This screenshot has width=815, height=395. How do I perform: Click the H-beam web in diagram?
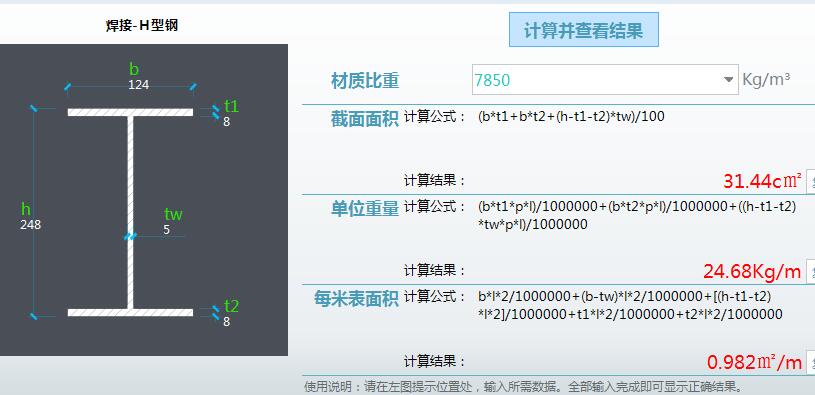coord(130,213)
